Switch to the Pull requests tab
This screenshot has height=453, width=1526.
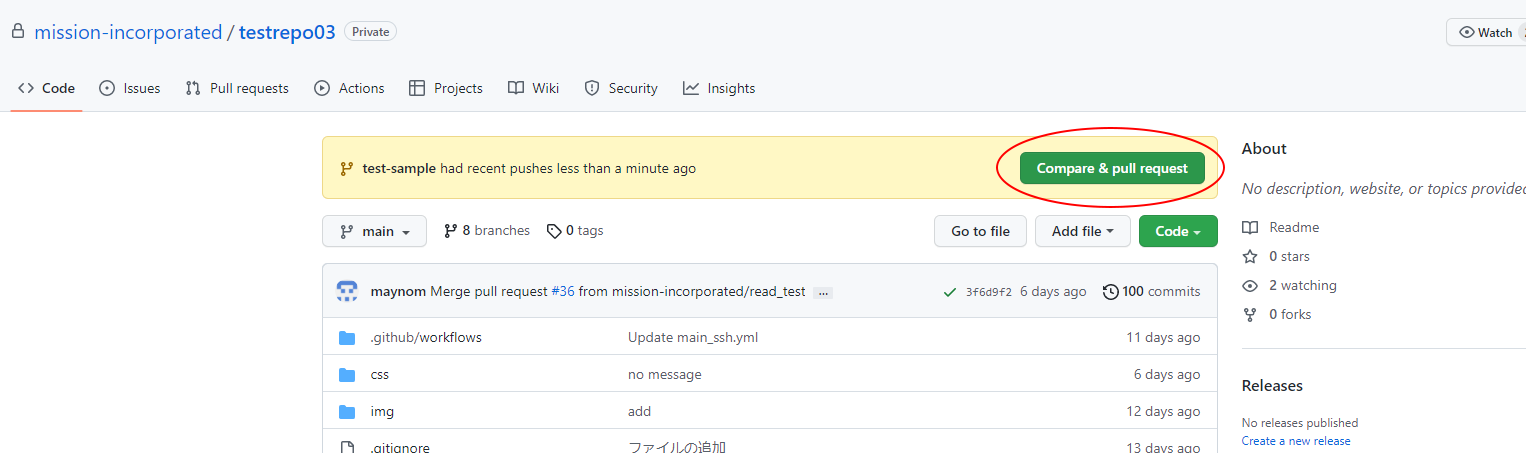[237, 88]
